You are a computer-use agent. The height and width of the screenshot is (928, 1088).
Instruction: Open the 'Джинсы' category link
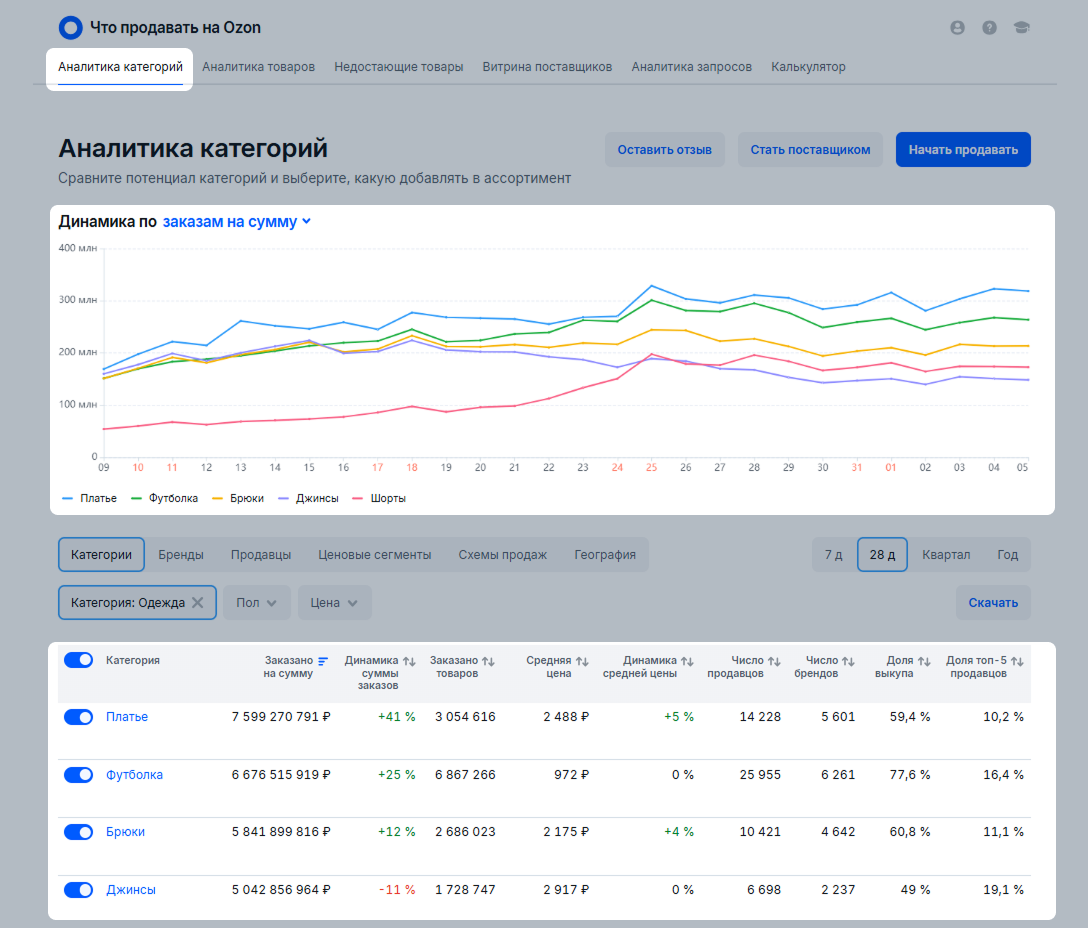tap(130, 890)
